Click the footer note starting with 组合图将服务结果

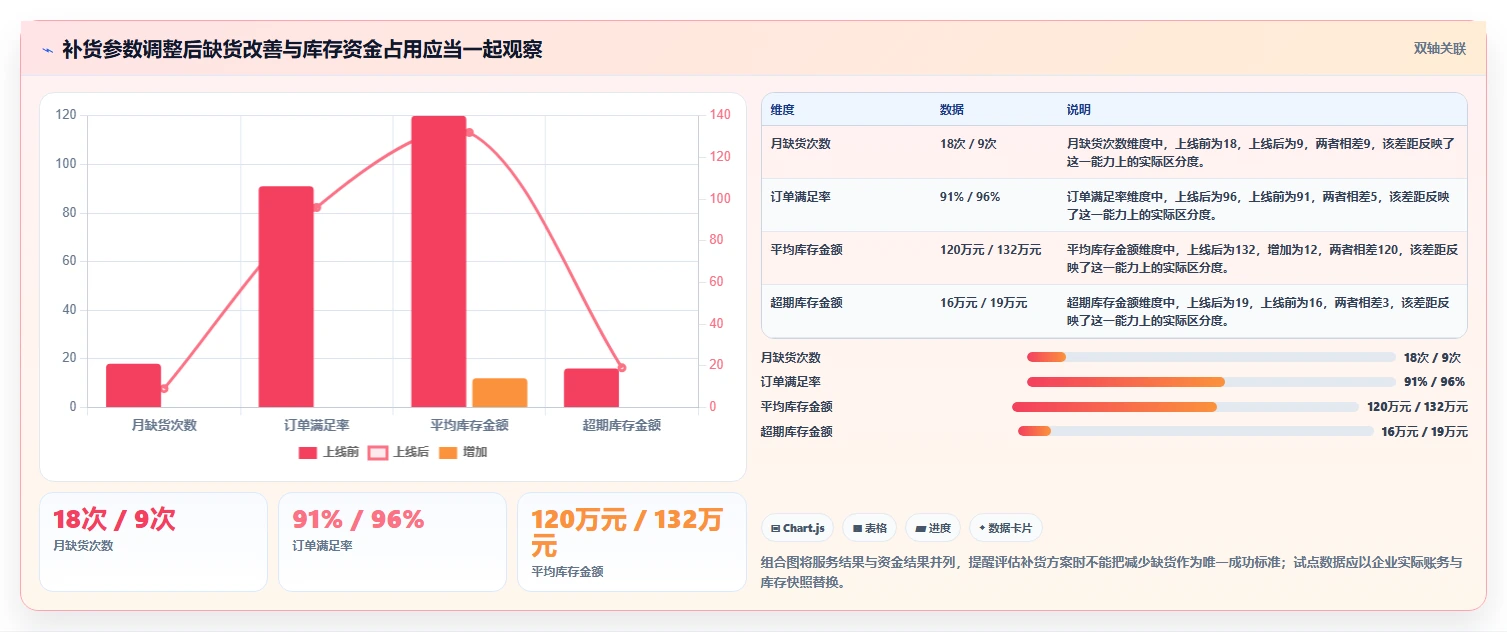click(1112, 571)
